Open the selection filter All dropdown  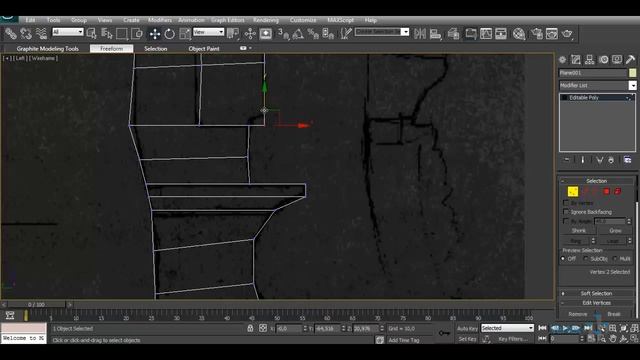(x=68, y=32)
